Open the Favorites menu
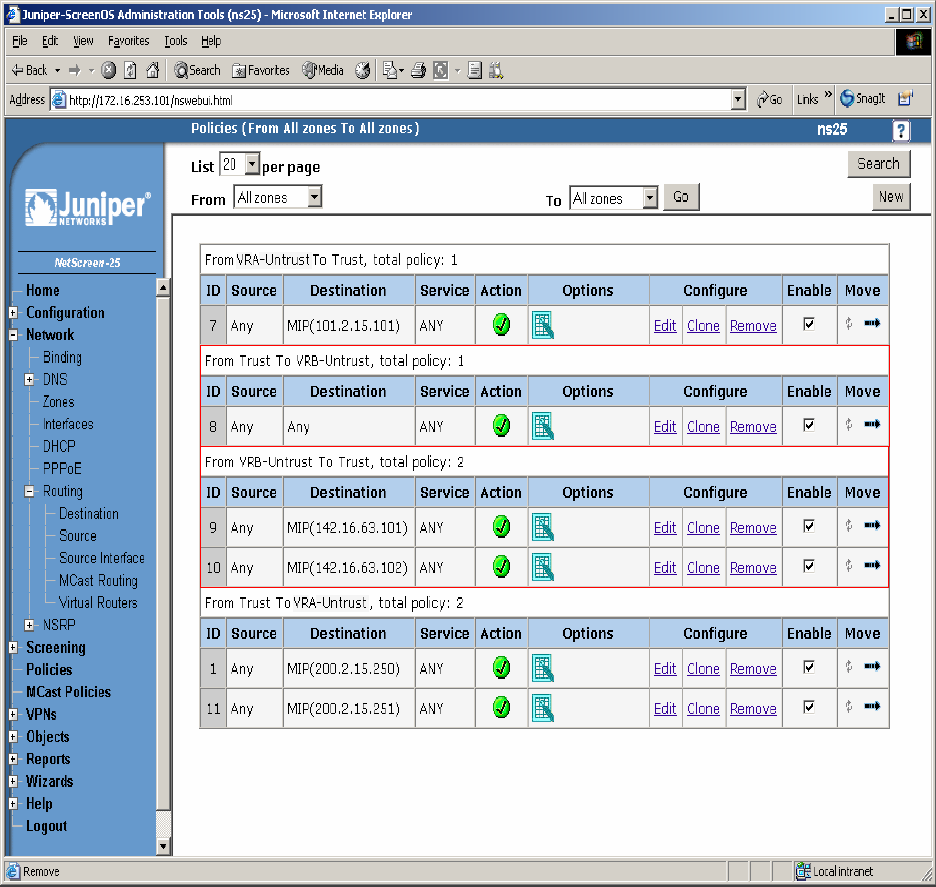Screen dimensions: 936x887 click(x=128, y=41)
